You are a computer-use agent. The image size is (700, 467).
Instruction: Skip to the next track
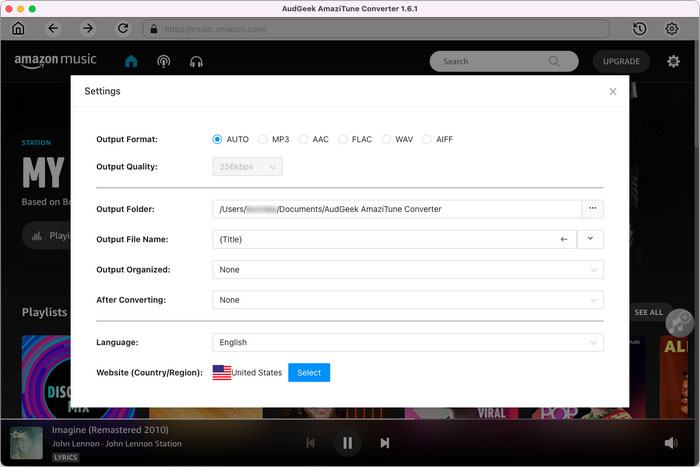click(x=384, y=443)
